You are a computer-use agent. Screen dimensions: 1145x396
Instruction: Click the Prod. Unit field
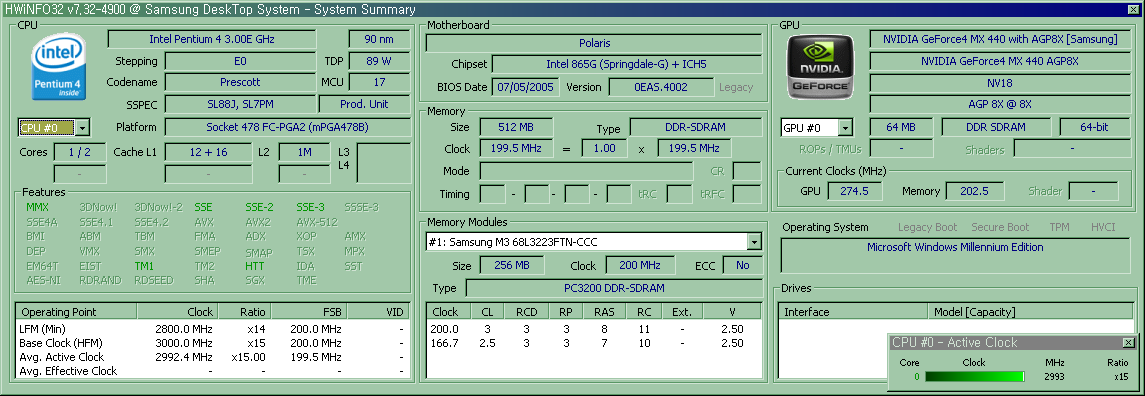(364, 104)
